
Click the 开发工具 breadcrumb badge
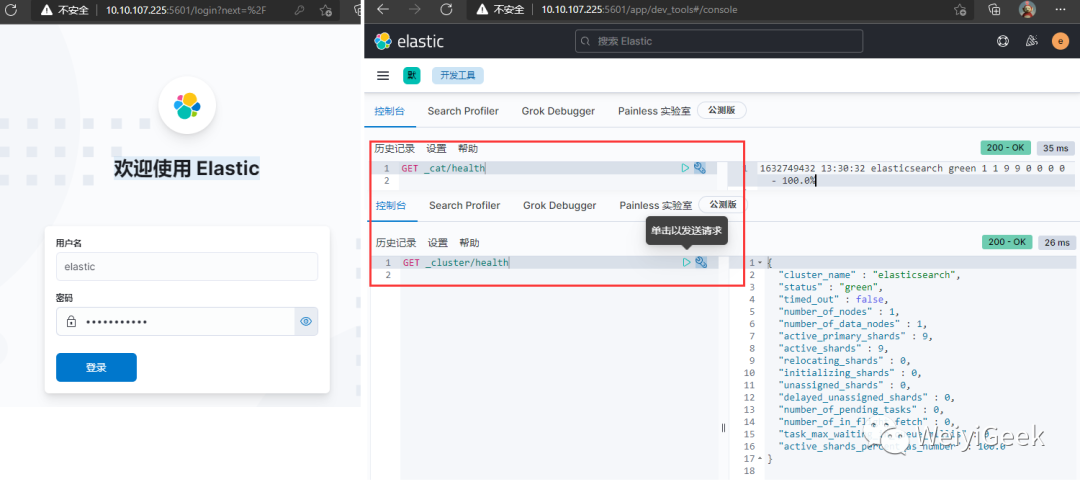[x=458, y=75]
